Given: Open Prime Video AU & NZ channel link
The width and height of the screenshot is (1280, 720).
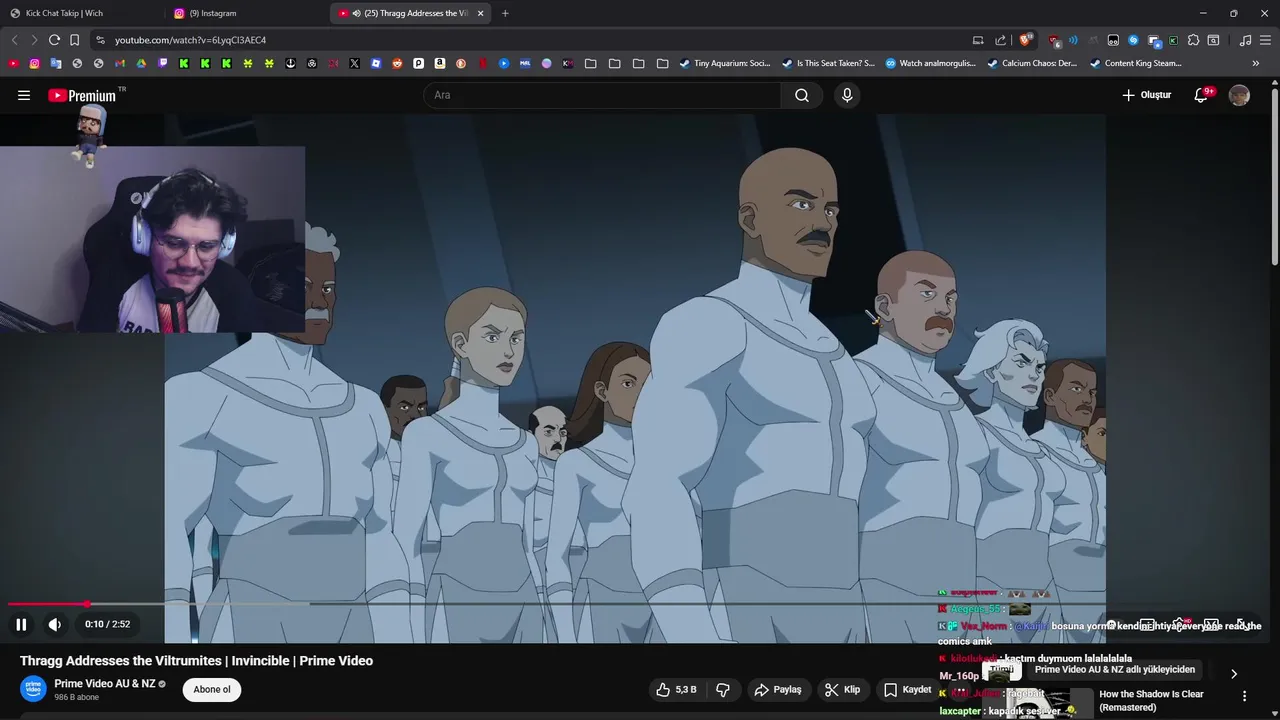Looking at the screenshot, I should pos(105,684).
